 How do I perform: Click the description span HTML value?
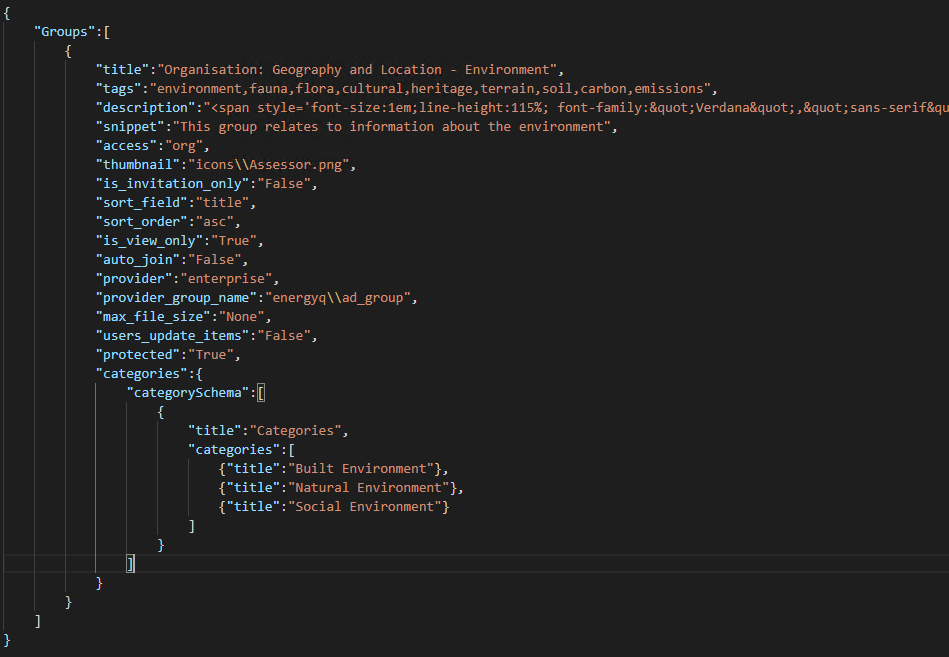576,108
